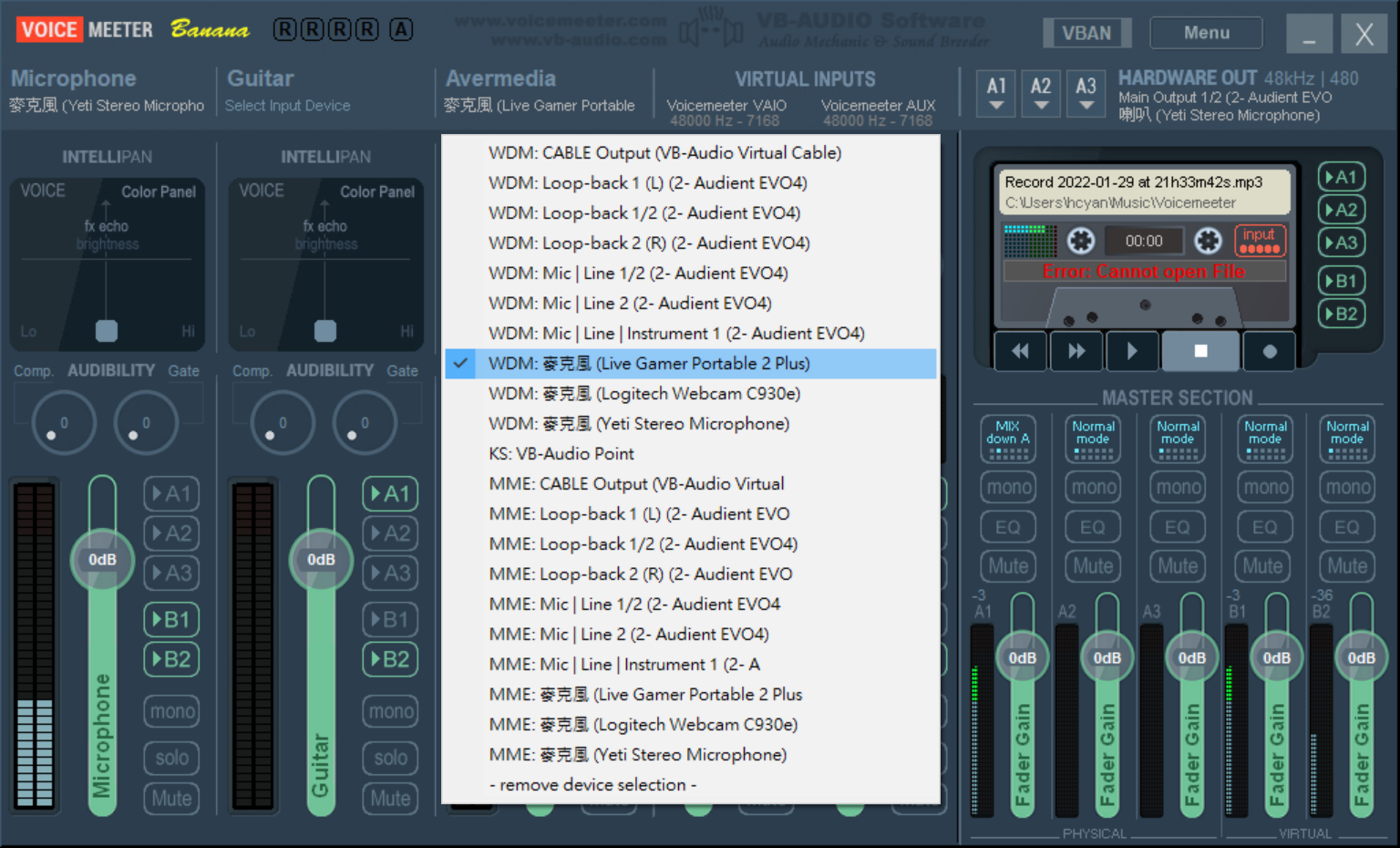Mute the Guitar strip

[x=391, y=799]
